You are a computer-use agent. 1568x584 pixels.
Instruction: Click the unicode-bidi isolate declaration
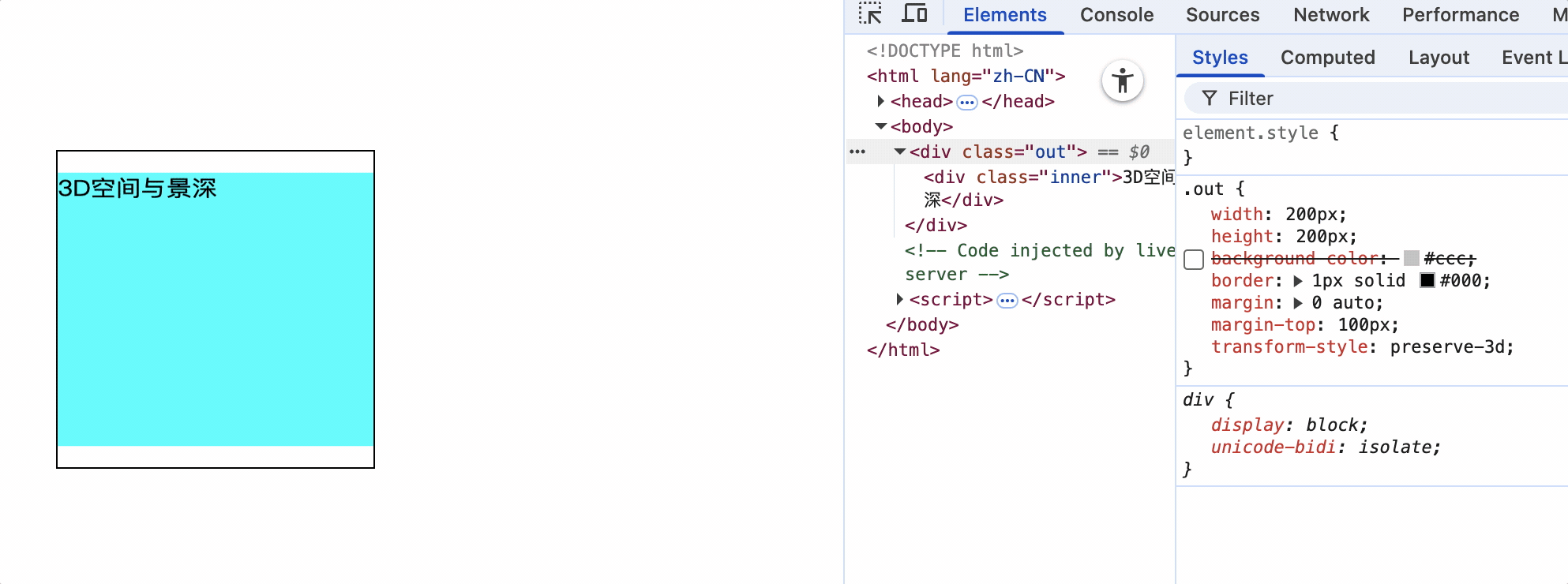1326,447
